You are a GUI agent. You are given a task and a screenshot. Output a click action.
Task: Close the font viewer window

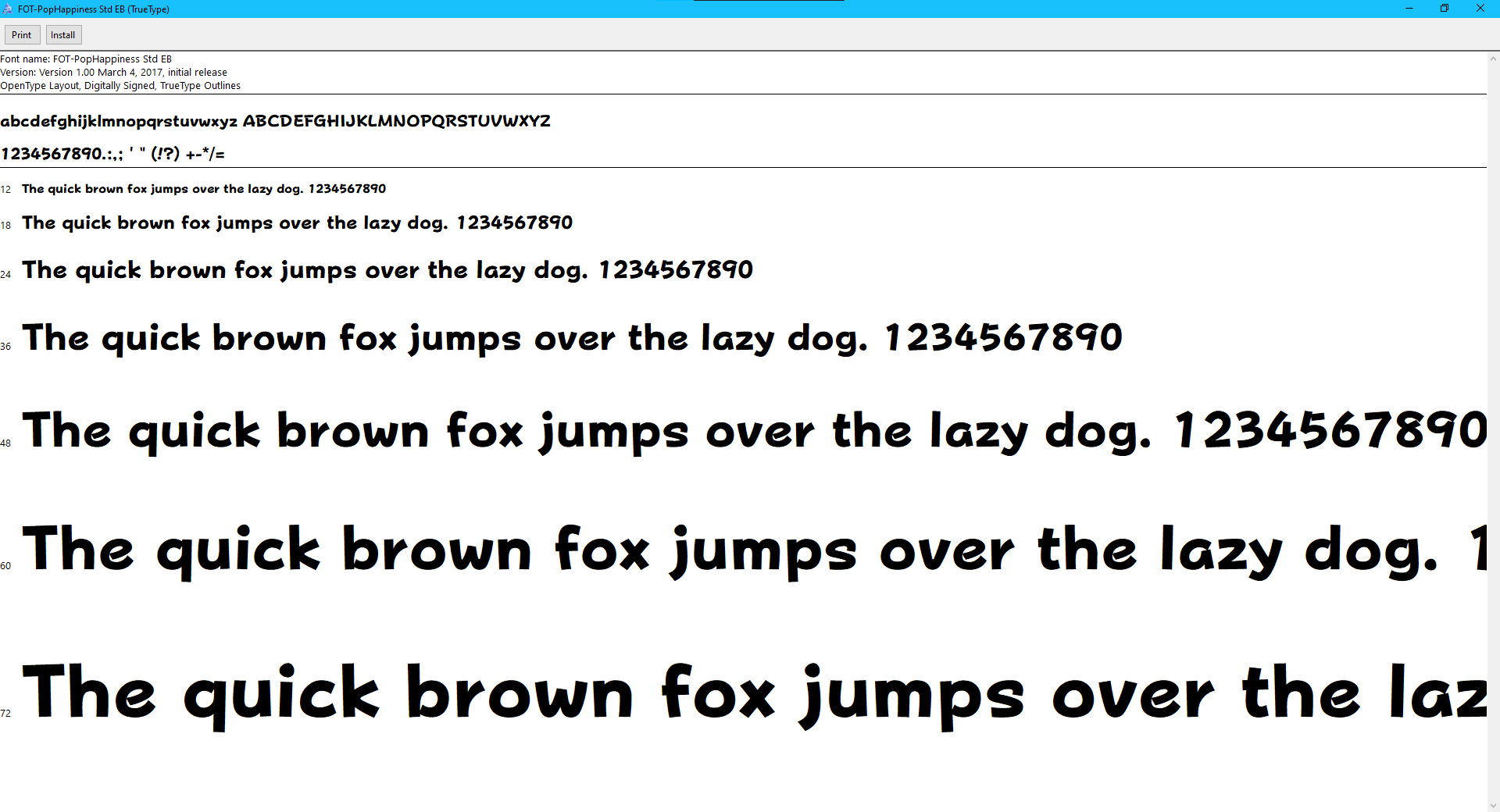(1480, 9)
